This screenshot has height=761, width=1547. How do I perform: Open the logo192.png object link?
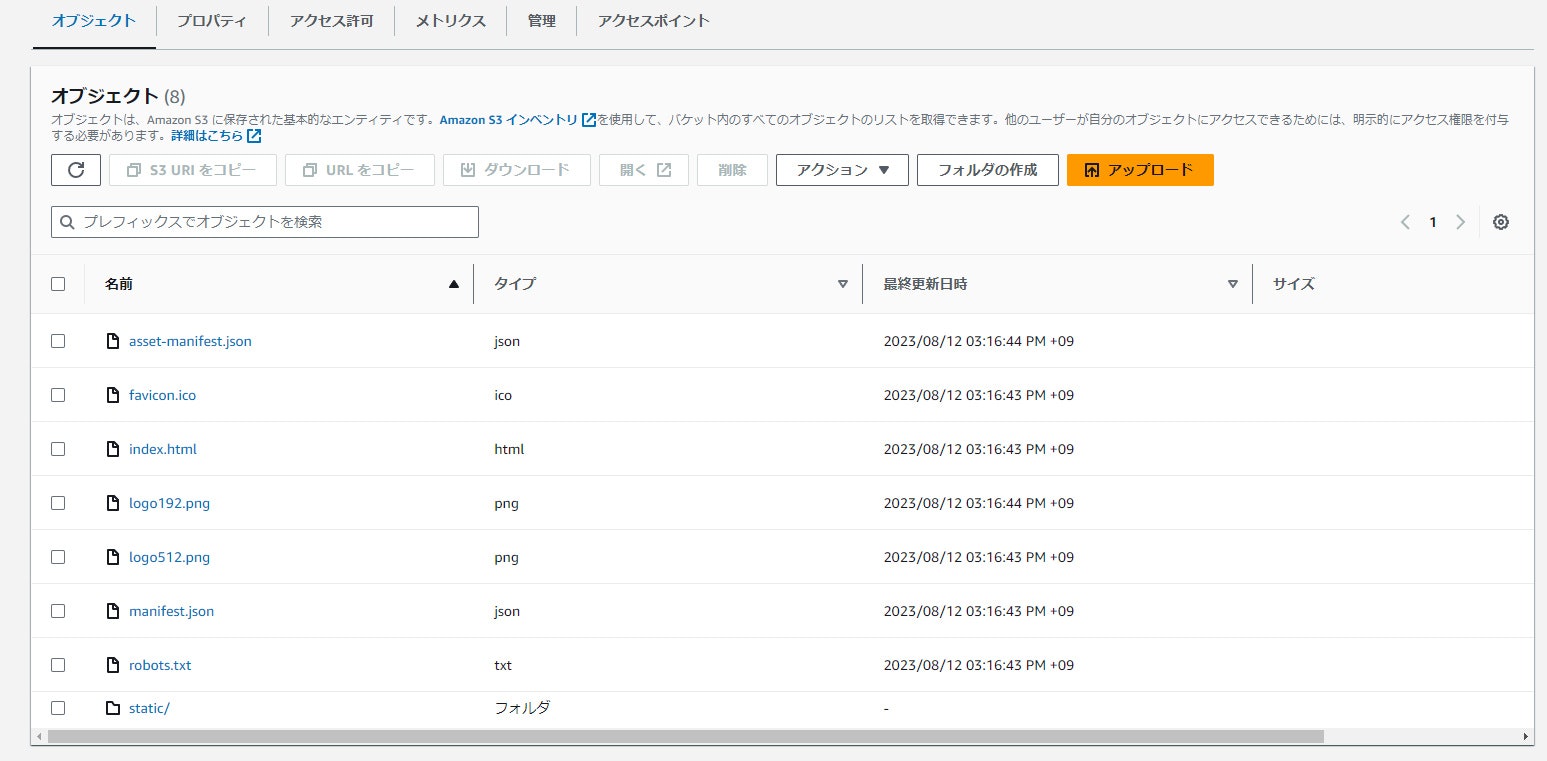point(169,503)
